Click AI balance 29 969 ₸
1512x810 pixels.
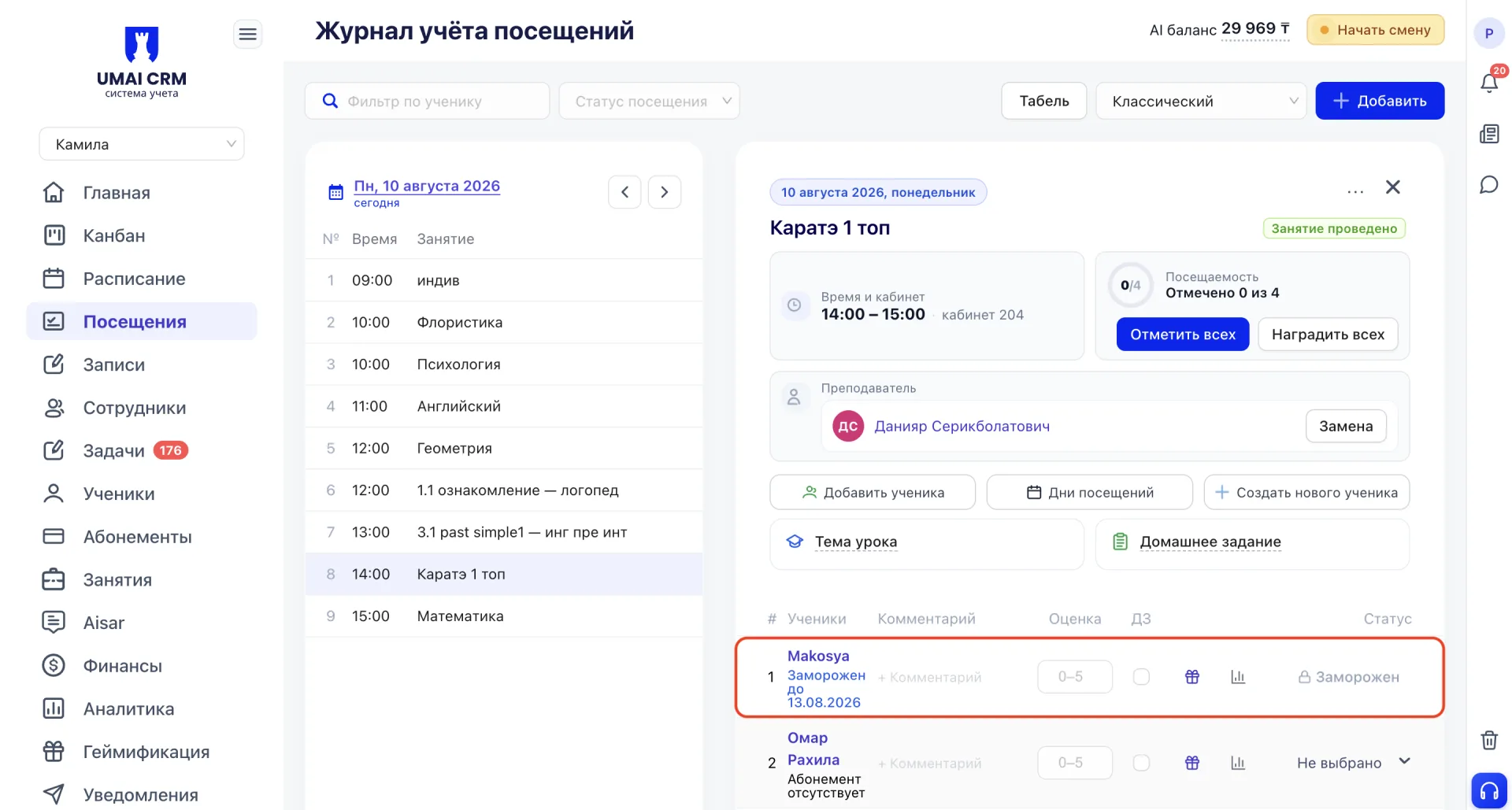[x=1255, y=29]
